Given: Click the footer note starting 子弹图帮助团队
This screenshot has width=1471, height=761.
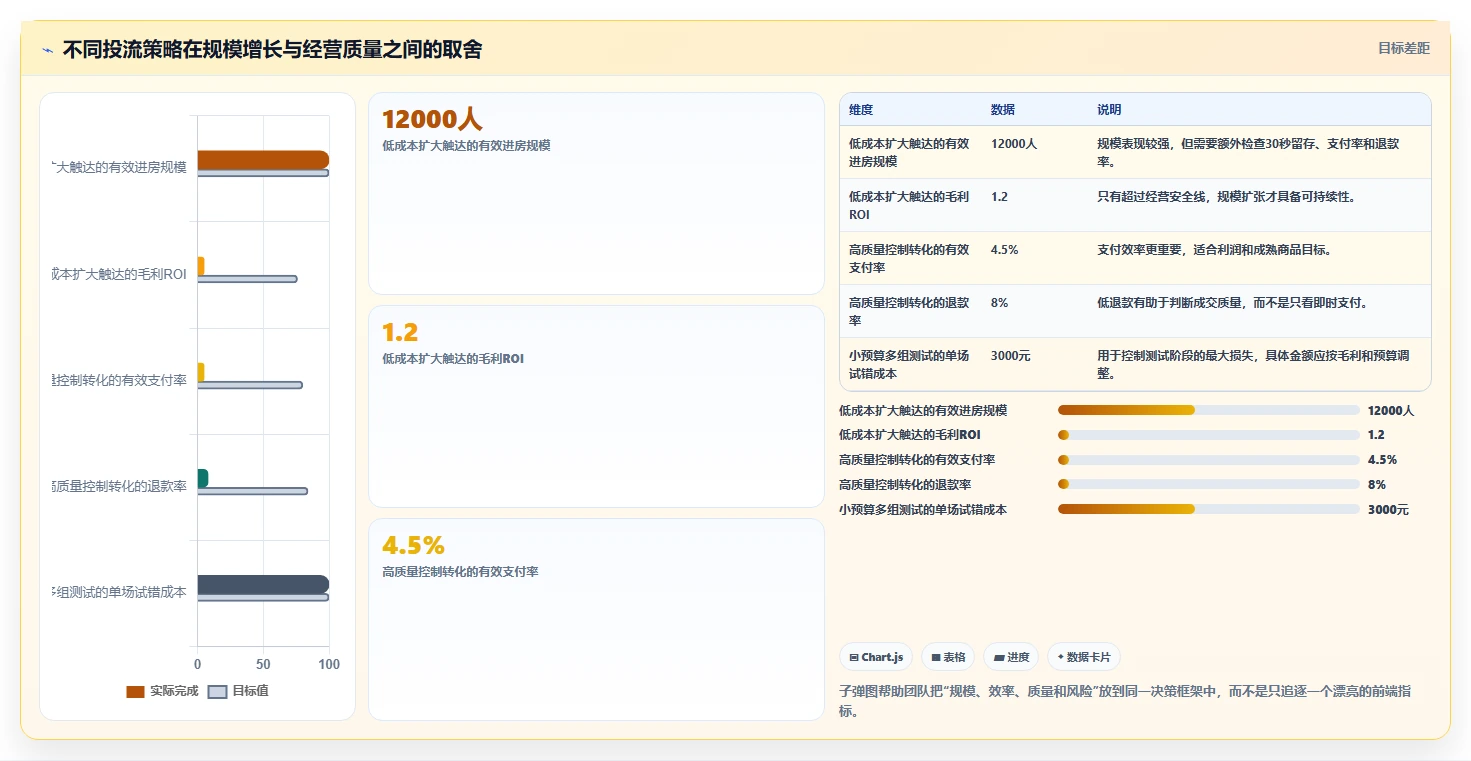Looking at the screenshot, I should click(1125, 701).
